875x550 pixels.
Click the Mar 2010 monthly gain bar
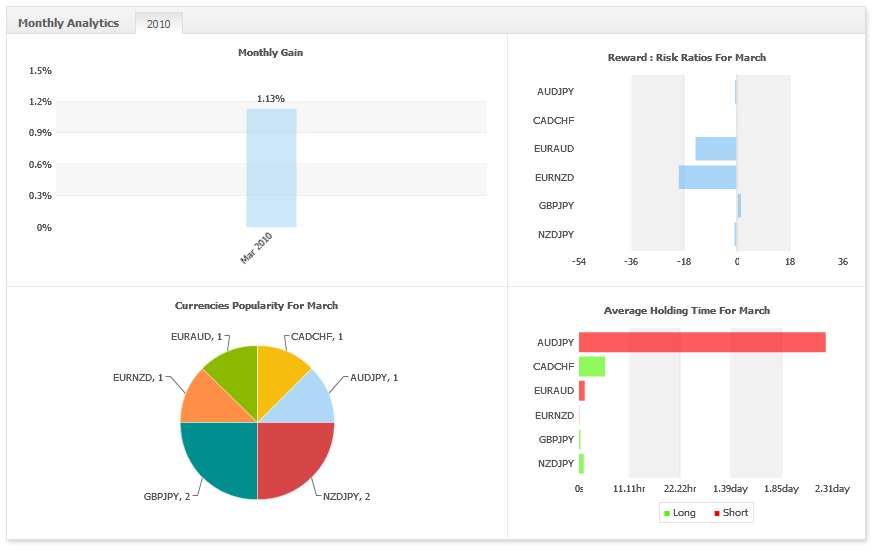point(271,168)
